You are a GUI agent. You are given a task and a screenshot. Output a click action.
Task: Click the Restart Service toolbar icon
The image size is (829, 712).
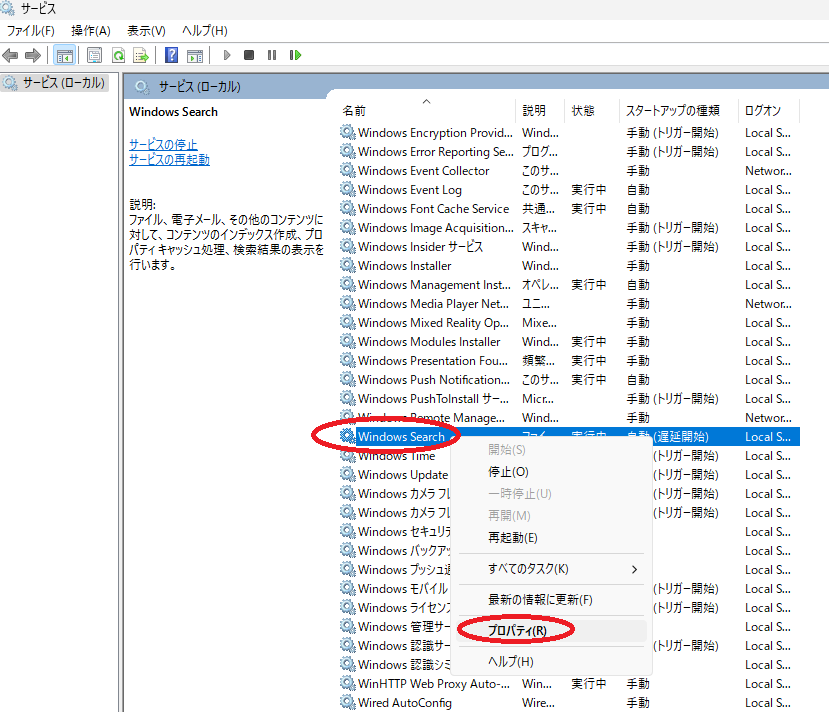(295, 55)
